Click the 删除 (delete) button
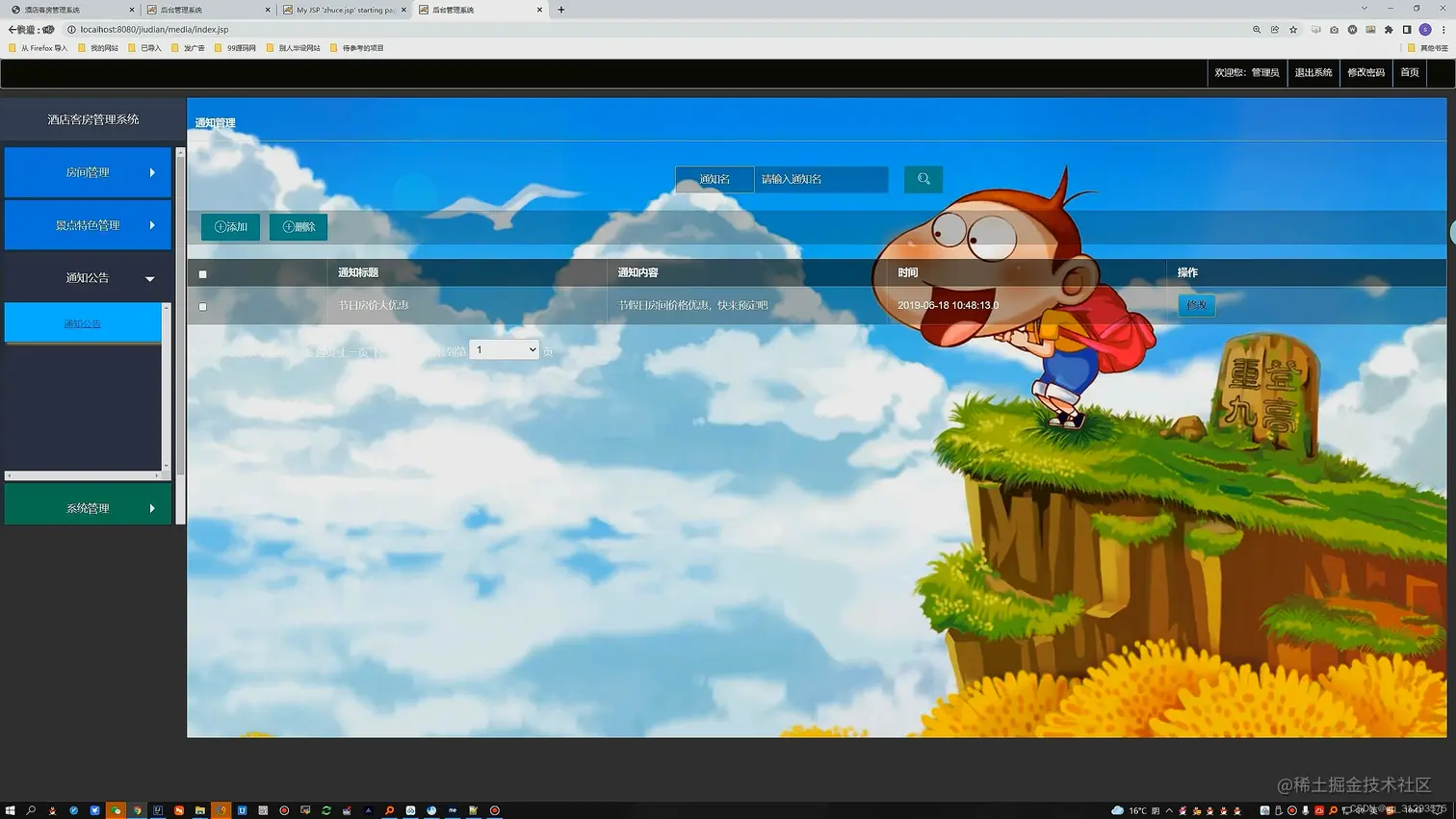1456x819 pixels. click(299, 227)
